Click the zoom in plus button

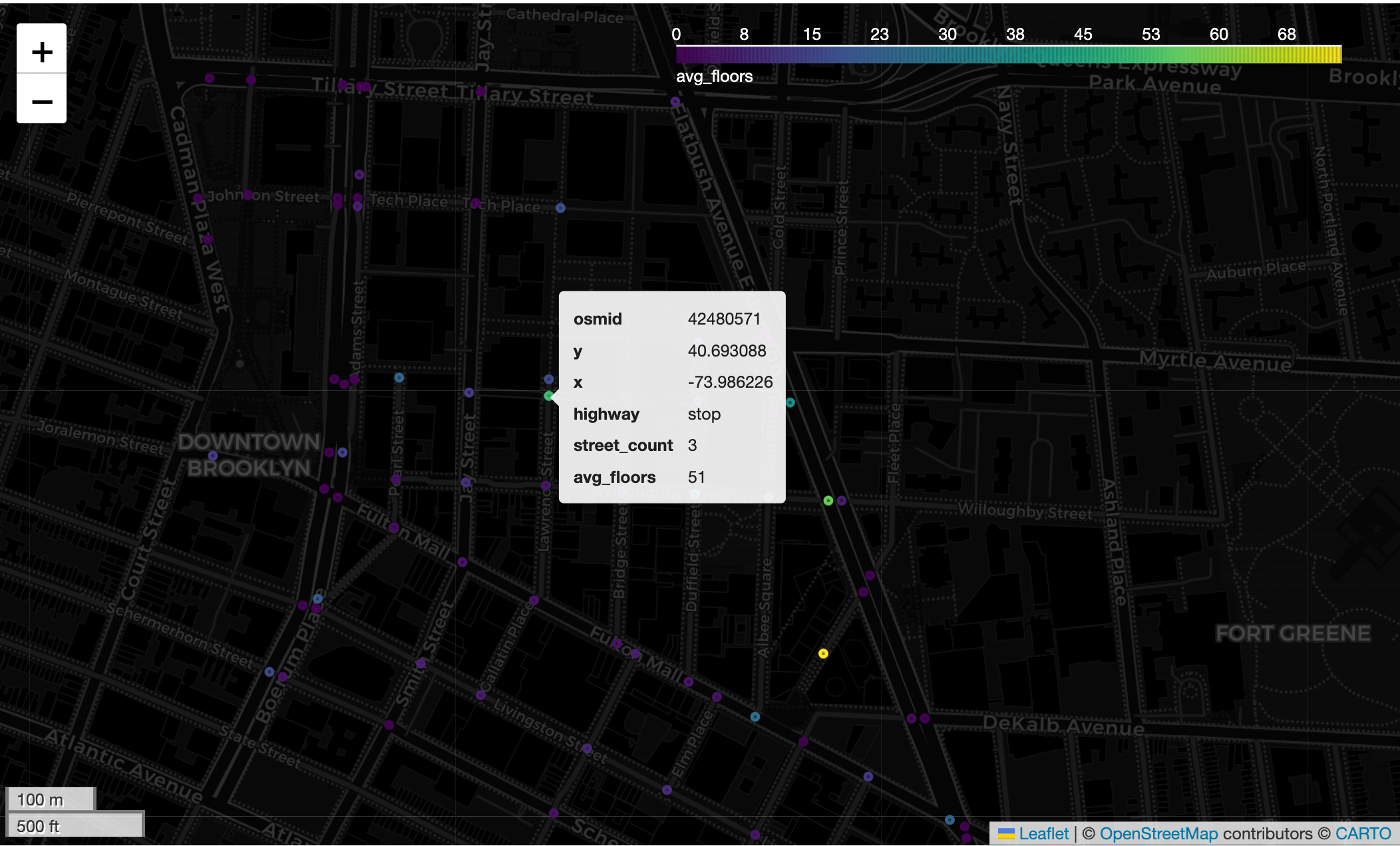[x=41, y=51]
